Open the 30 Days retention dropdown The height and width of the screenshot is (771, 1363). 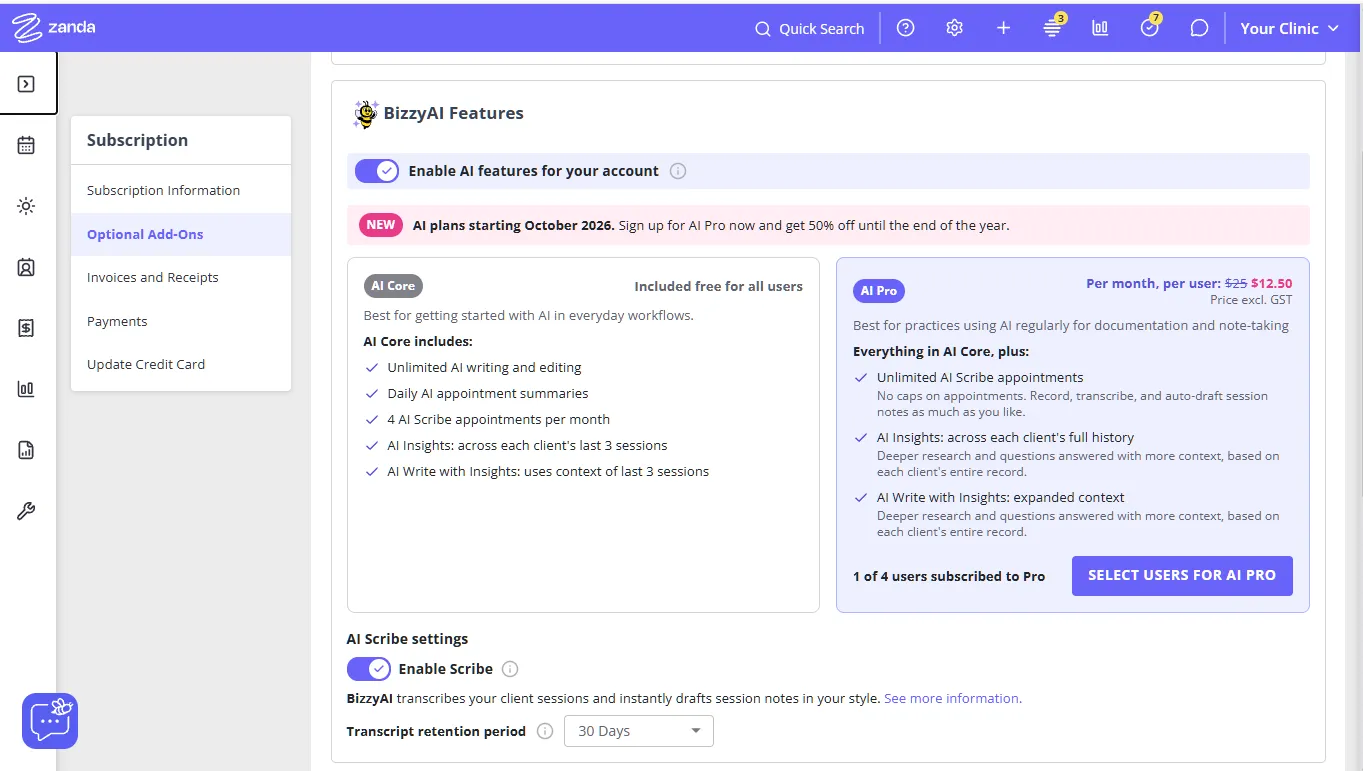click(x=639, y=731)
